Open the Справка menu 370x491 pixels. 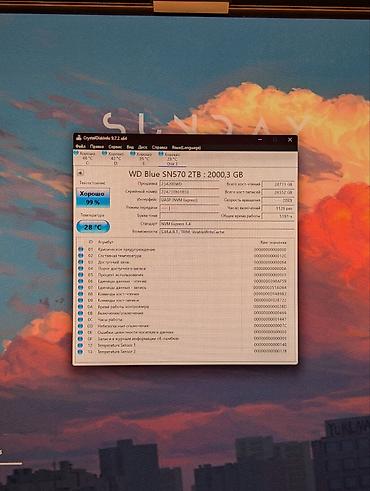[x=160, y=147]
